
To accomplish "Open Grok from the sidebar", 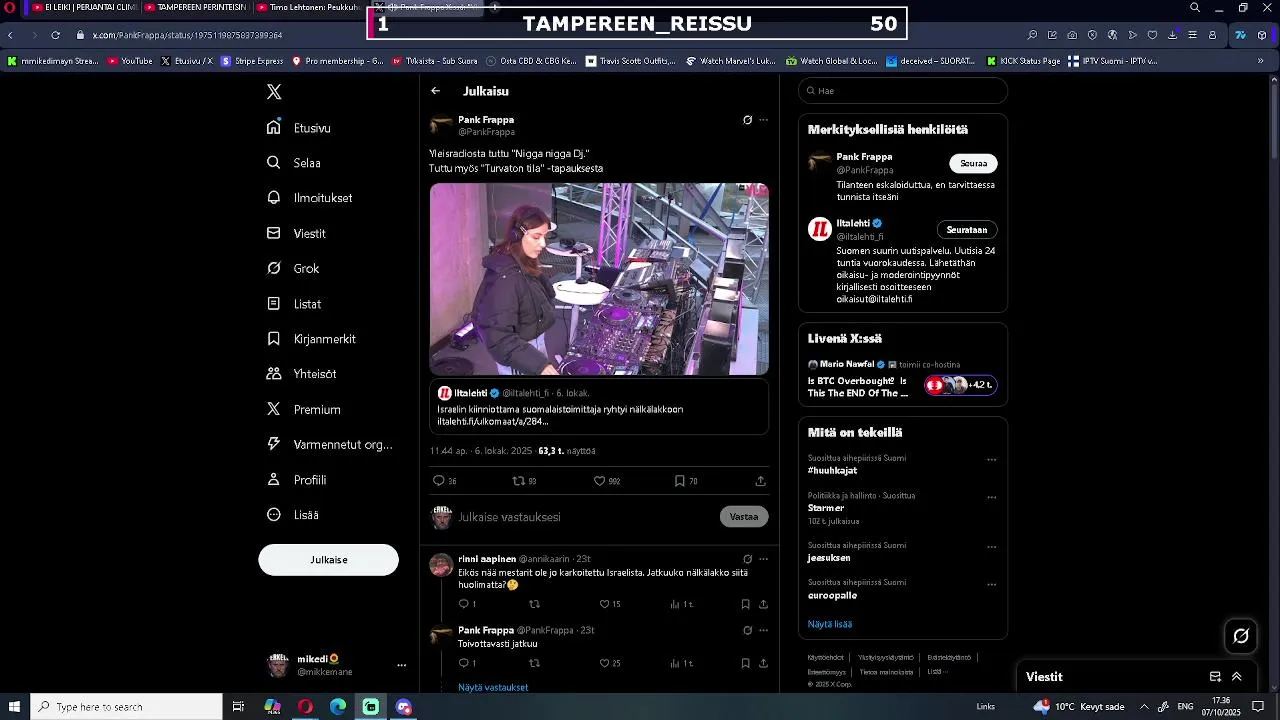I will (x=293, y=268).
